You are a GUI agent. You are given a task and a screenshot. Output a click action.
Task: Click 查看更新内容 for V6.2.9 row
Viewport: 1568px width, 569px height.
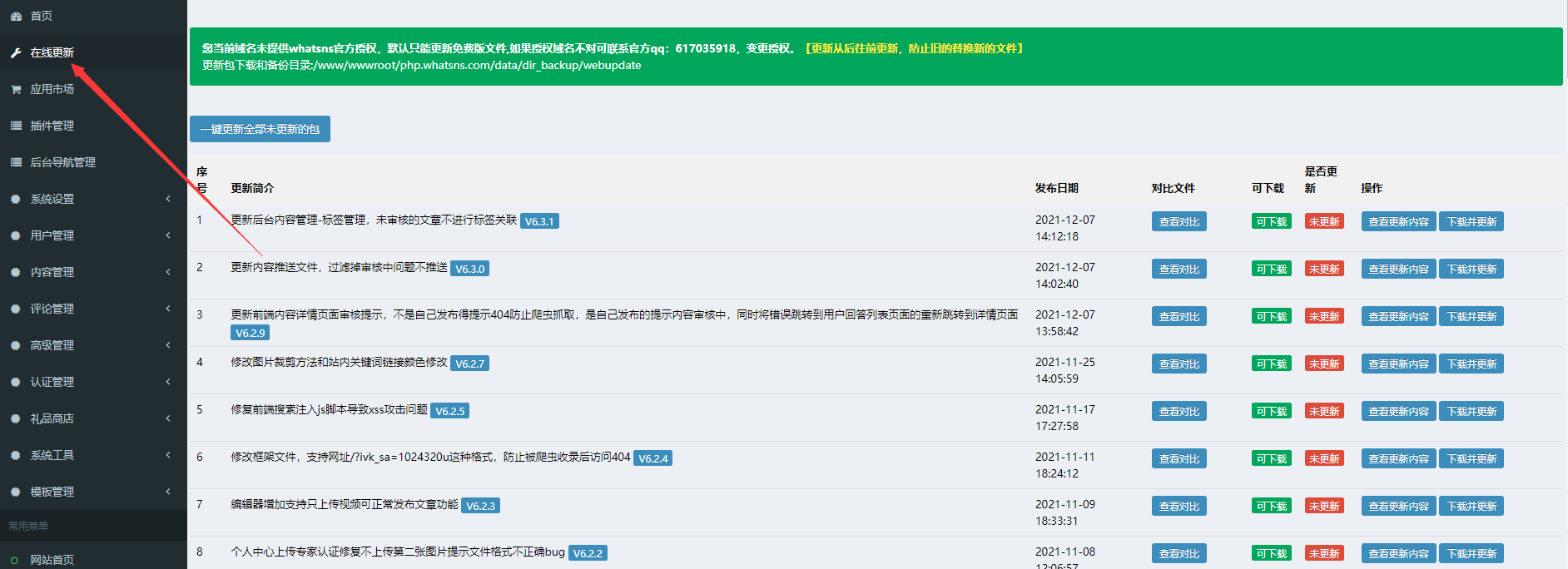click(x=1398, y=317)
